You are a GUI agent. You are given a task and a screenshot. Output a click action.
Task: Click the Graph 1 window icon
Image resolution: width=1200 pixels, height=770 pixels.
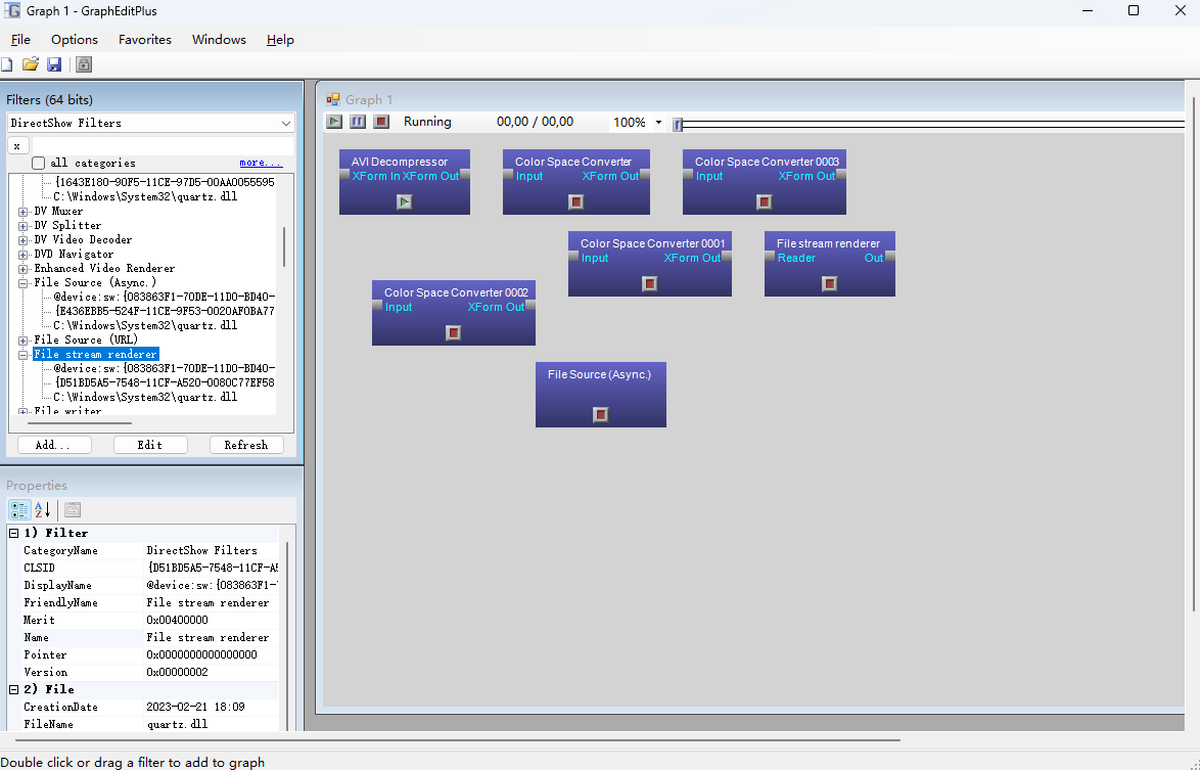[x=334, y=99]
